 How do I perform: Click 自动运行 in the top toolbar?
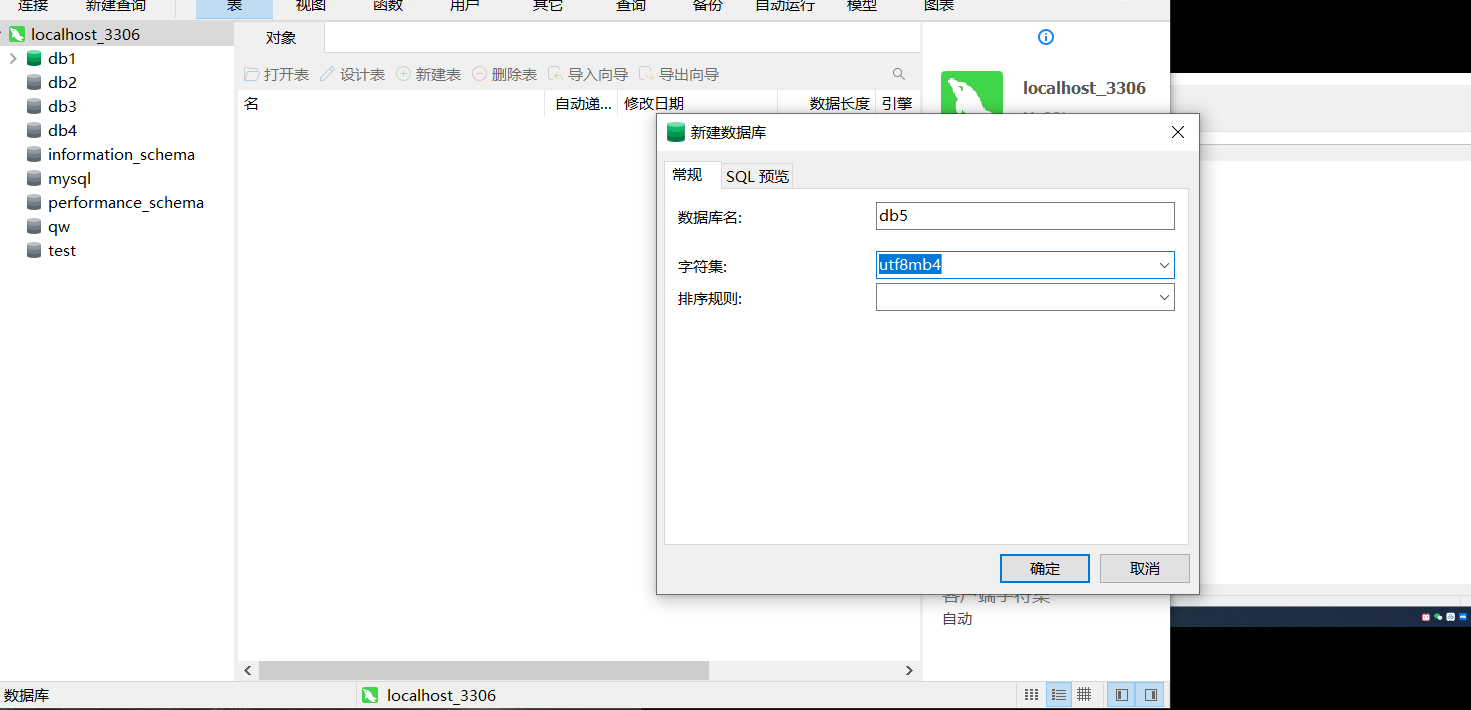(x=785, y=6)
